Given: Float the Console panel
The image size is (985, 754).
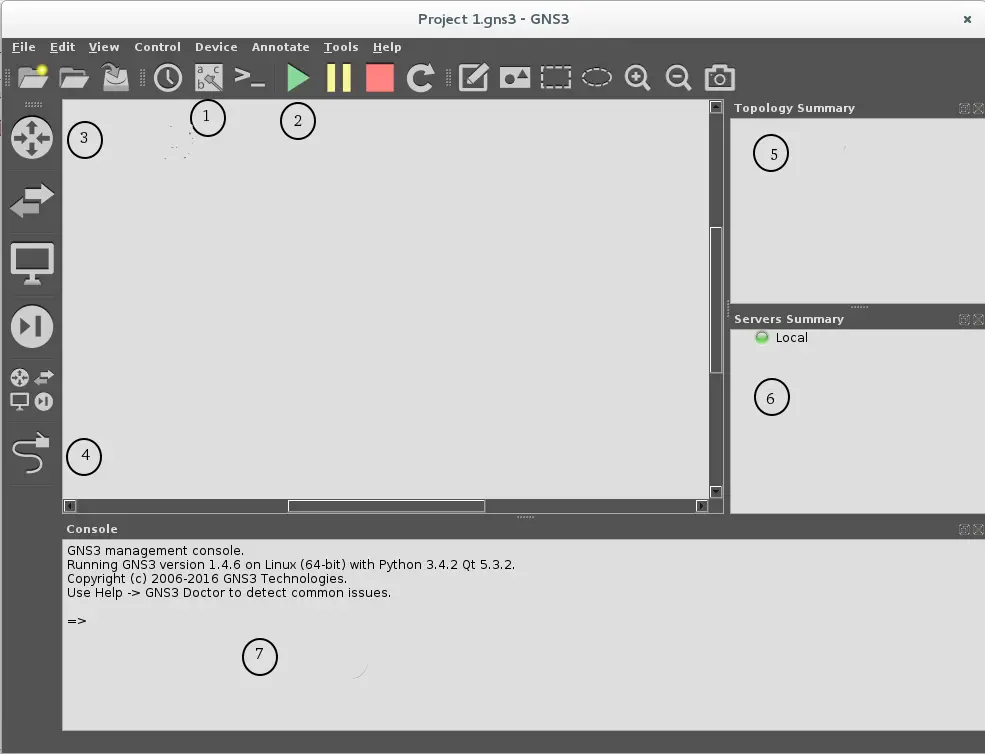Looking at the screenshot, I should click(x=964, y=530).
